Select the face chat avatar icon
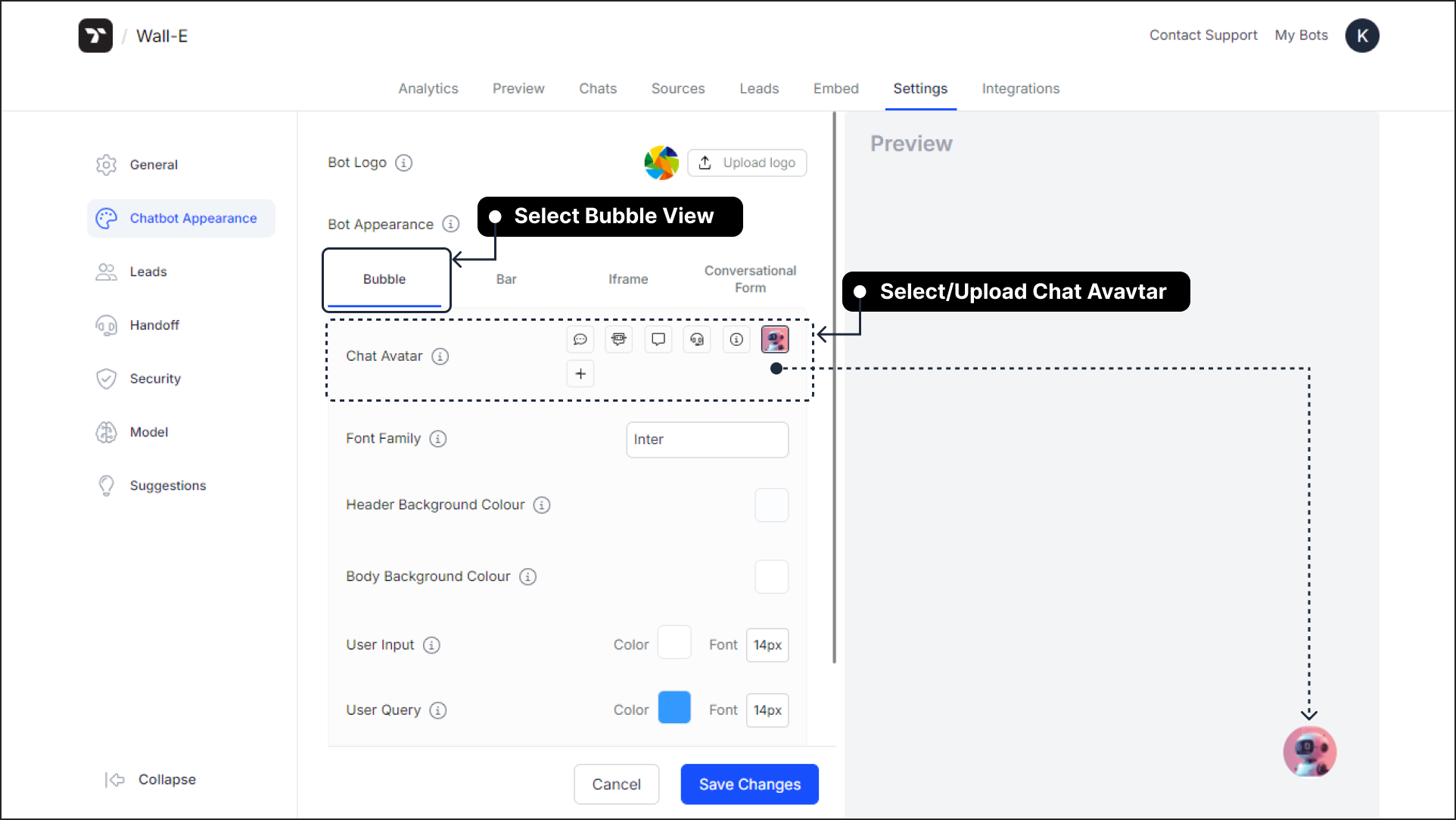Viewport: 1456px width, 820px height. (697, 339)
